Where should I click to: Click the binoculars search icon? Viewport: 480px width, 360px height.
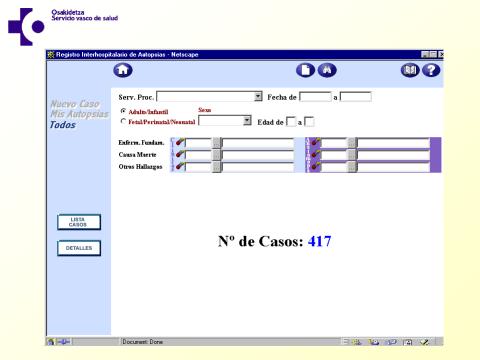[x=327, y=70]
